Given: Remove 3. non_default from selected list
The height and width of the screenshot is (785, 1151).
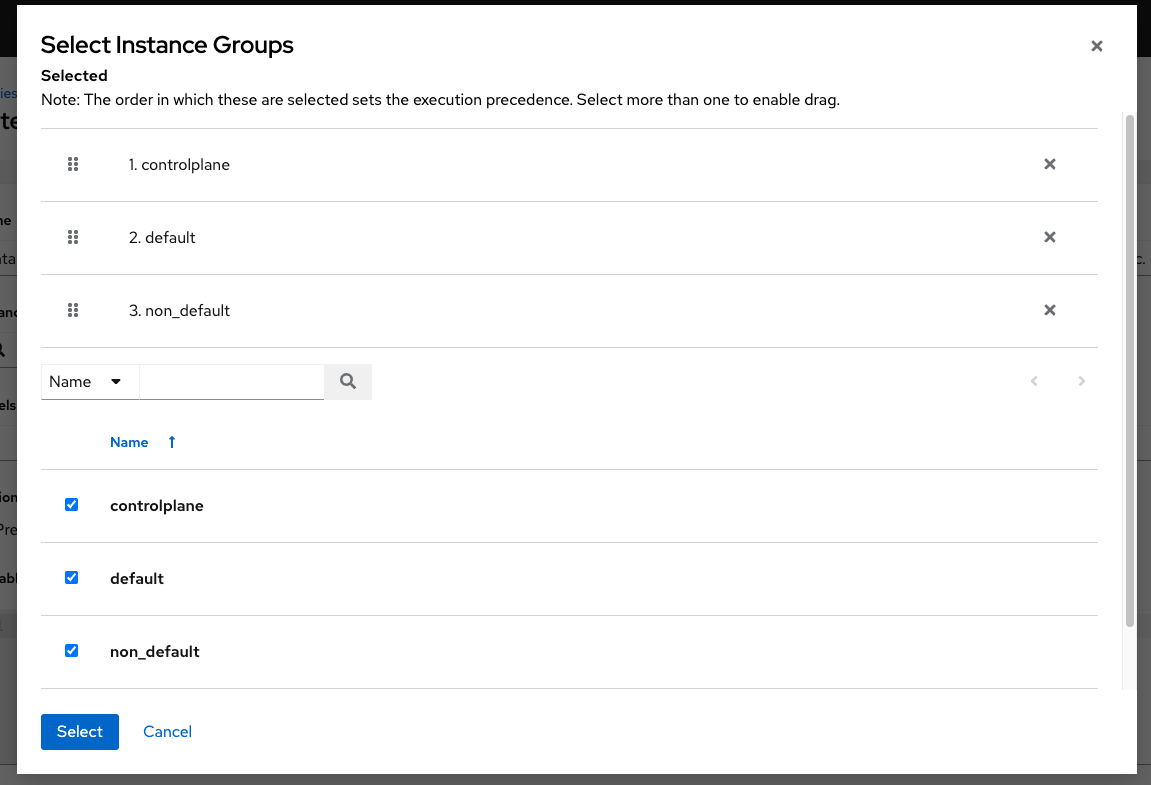Looking at the screenshot, I should pos(1049,310).
